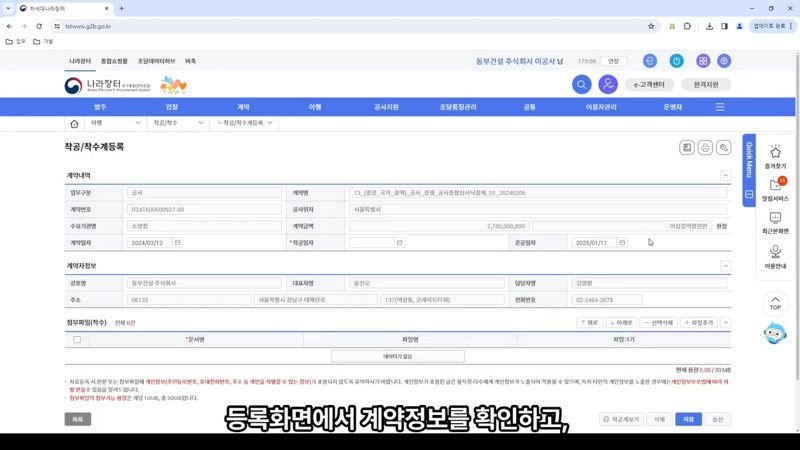
Task: Click the blue search magnifier icon
Action: click(x=581, y=85)
